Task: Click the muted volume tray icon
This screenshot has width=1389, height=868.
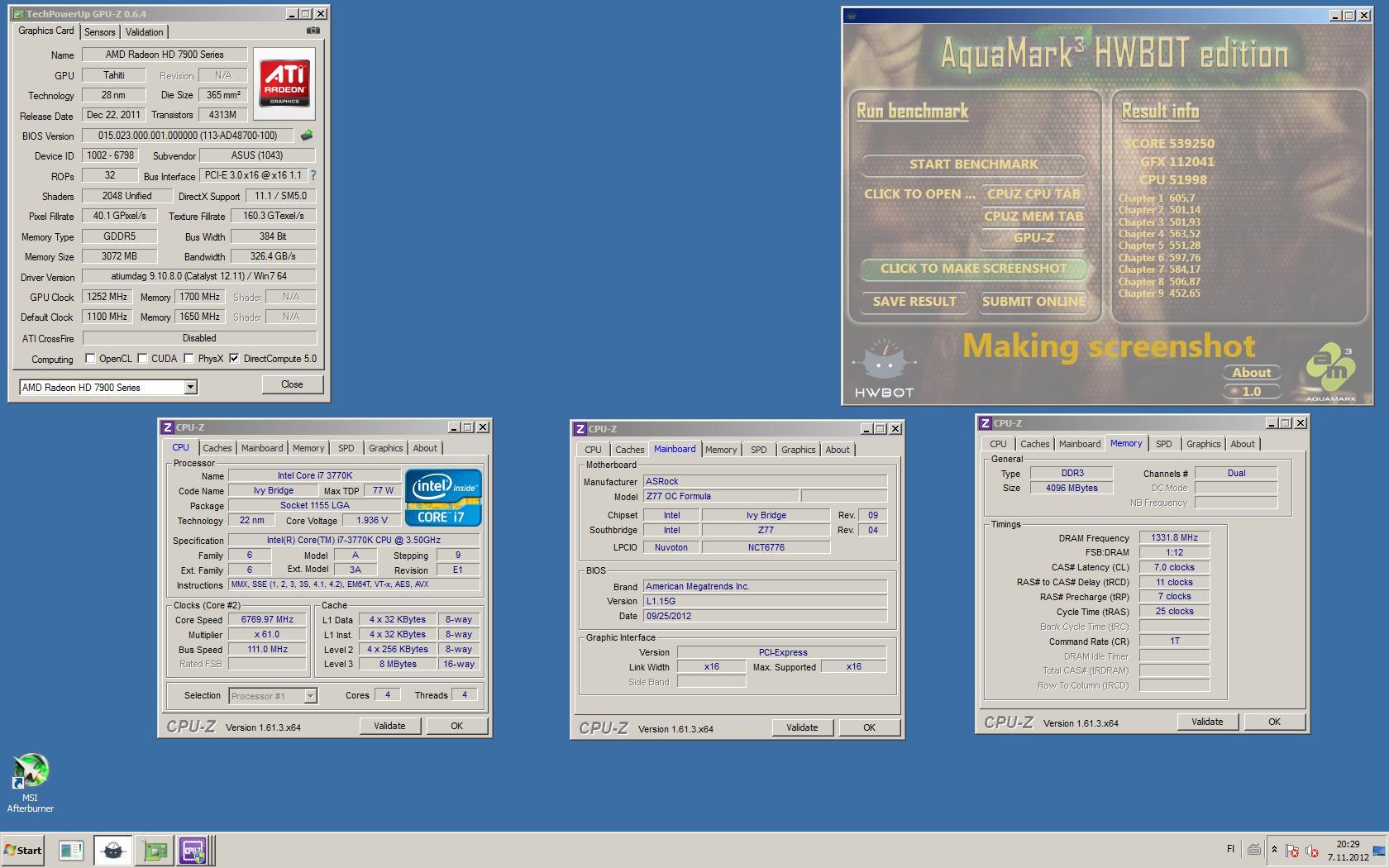Action: tap(1312, 850)
